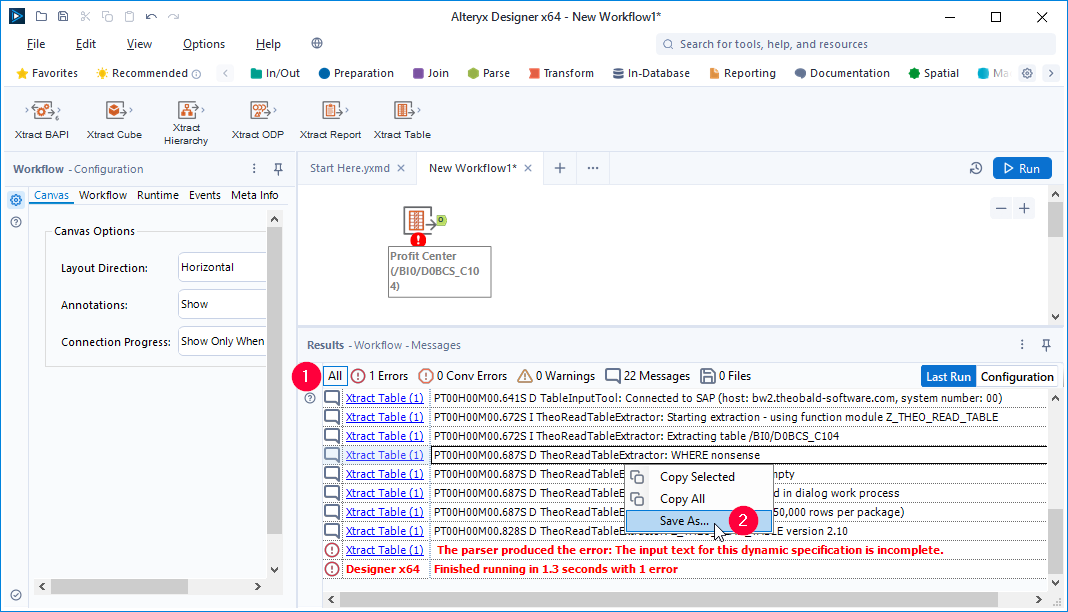Toggle the 22 Messages filter
This screenshot has width=1068, height=612.
(647, 376)
